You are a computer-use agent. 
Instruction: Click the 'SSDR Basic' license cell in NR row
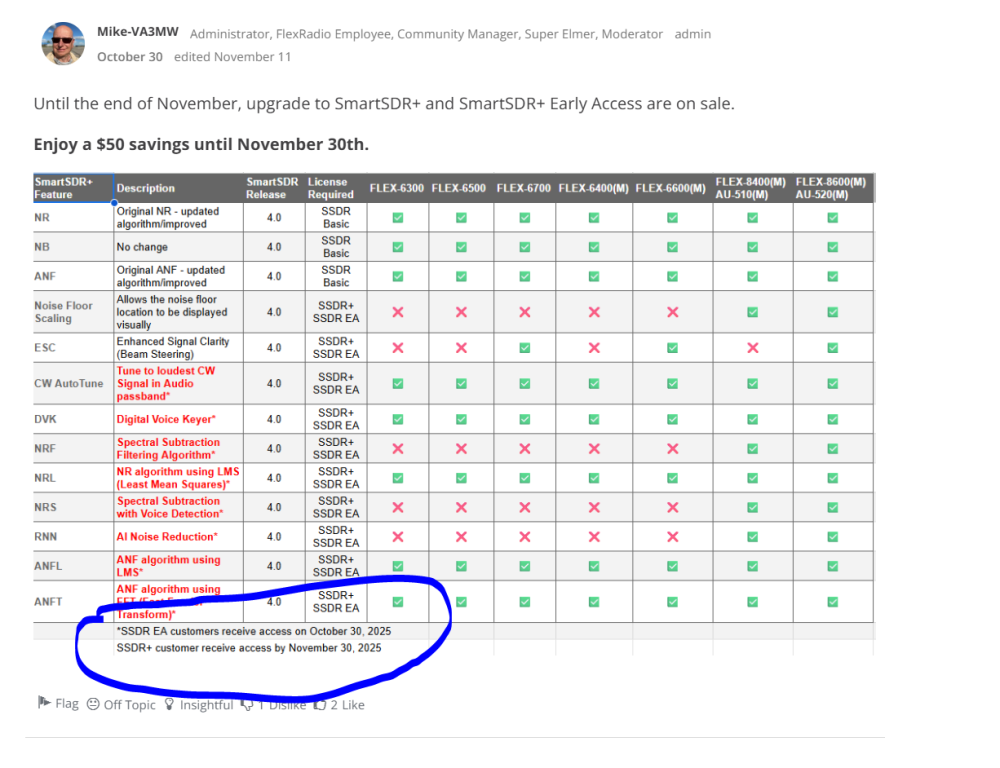tap(335, 218)
